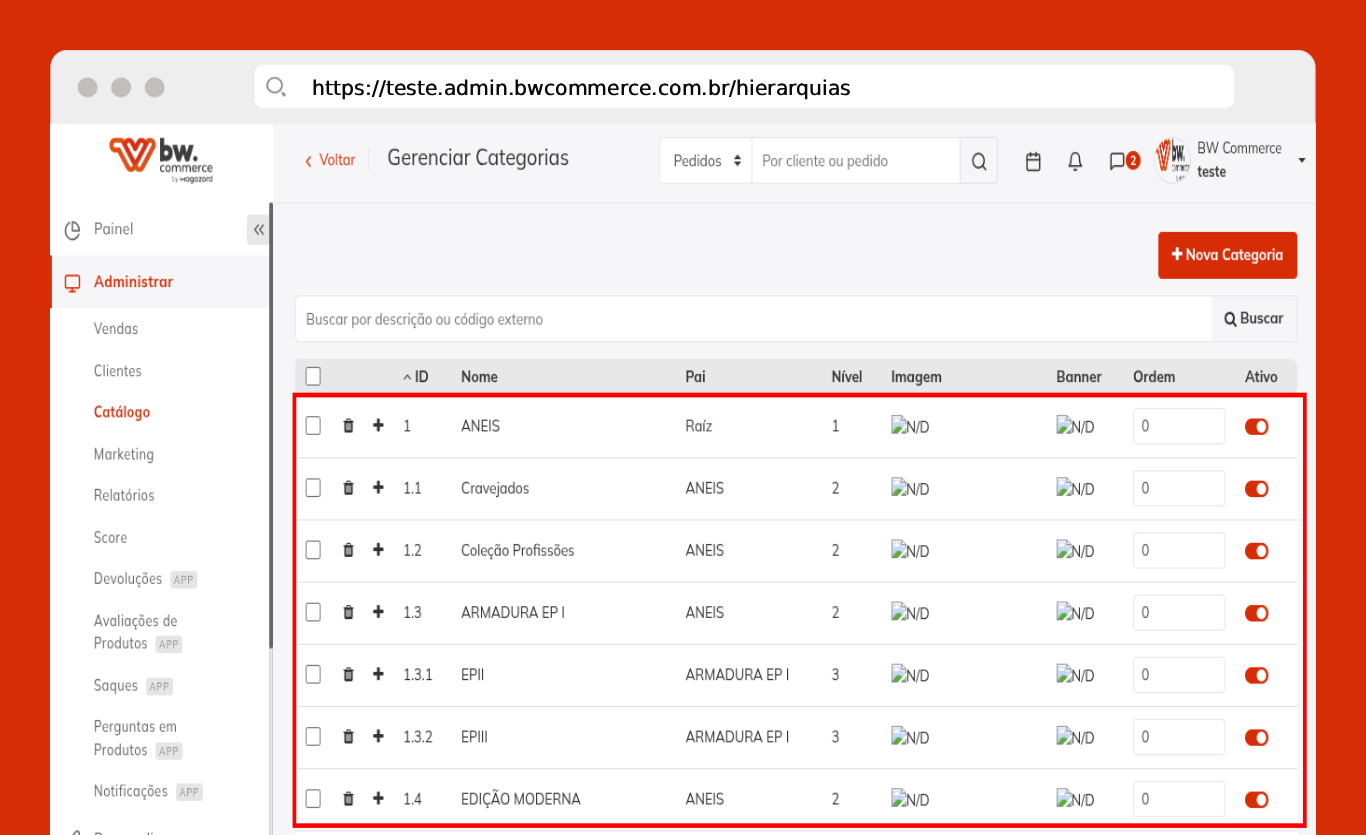The height and width of the screenshot is (835, 1366).
Task: Open the Pedidos search type dropdown
Action: [x=706, y=161]
